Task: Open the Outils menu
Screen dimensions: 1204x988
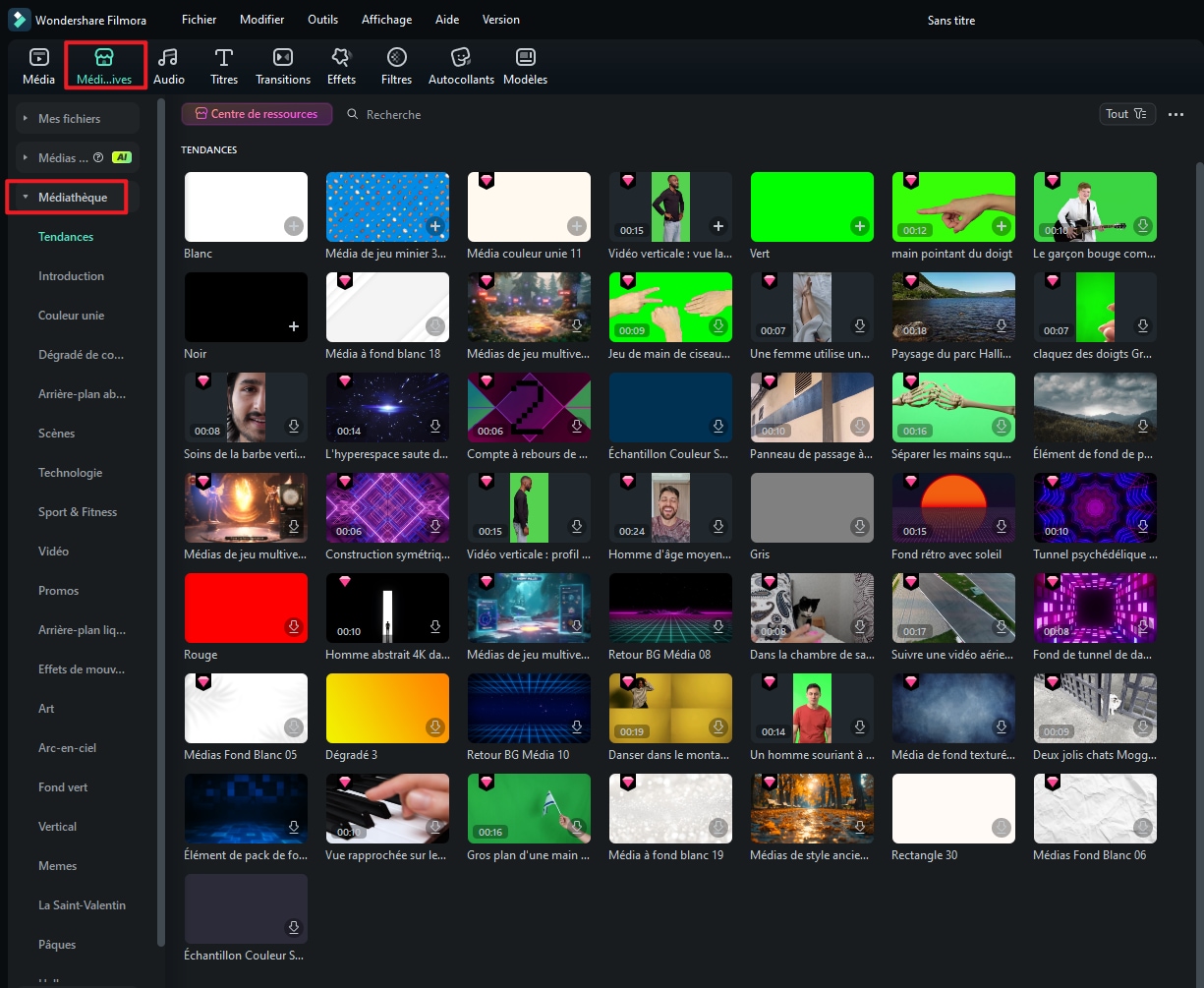Action: pos(322,20)
